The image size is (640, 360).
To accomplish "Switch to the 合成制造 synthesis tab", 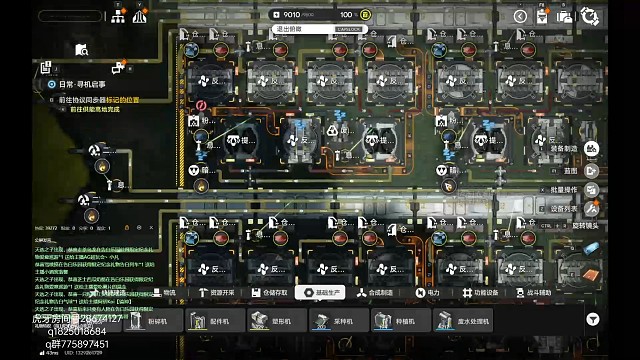I will [375, 293].
